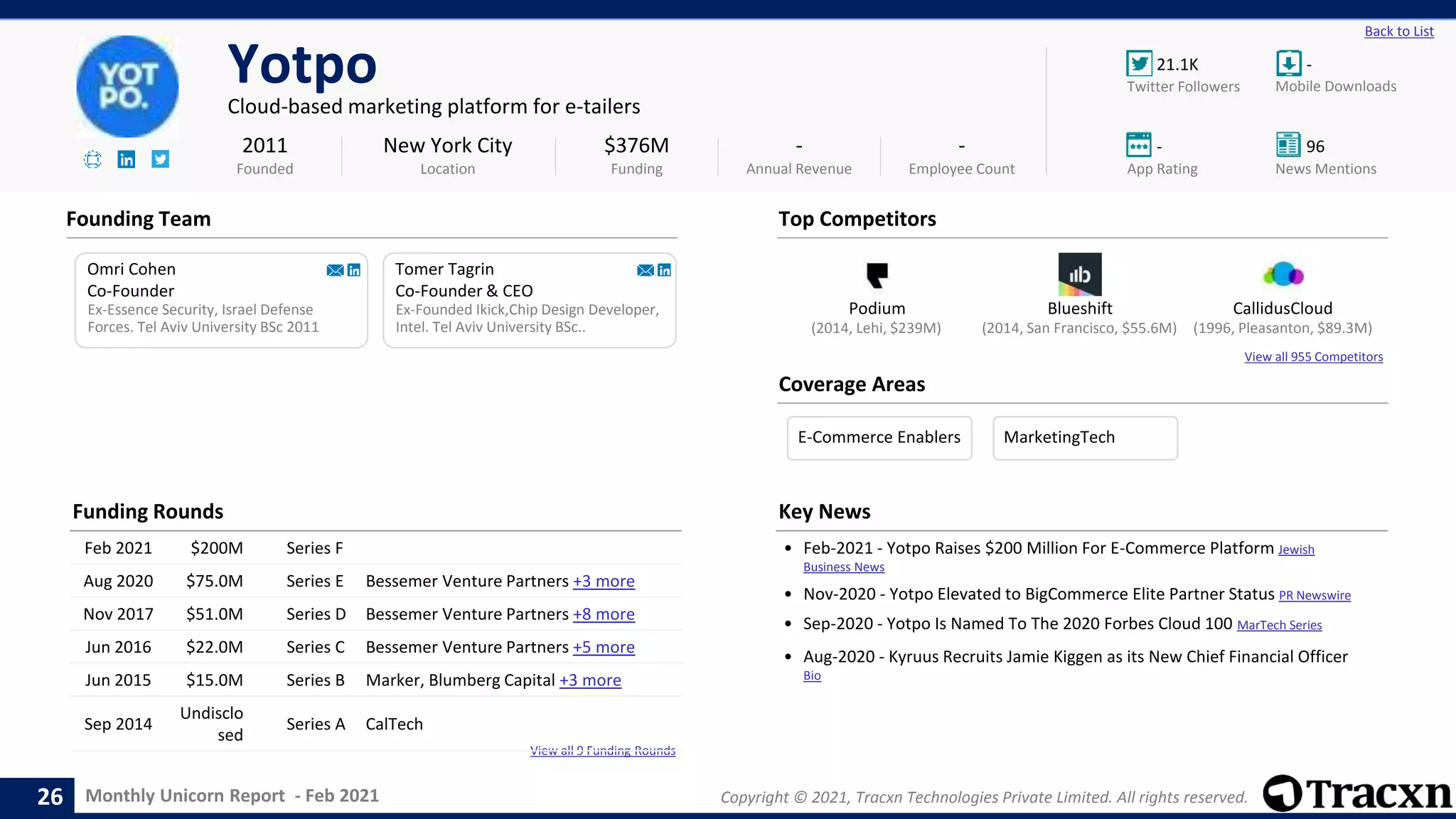Screen dimensions: 1456x819
Task: Click the Twitter Followers bird icon
Action: click(x=1139, y=63)
